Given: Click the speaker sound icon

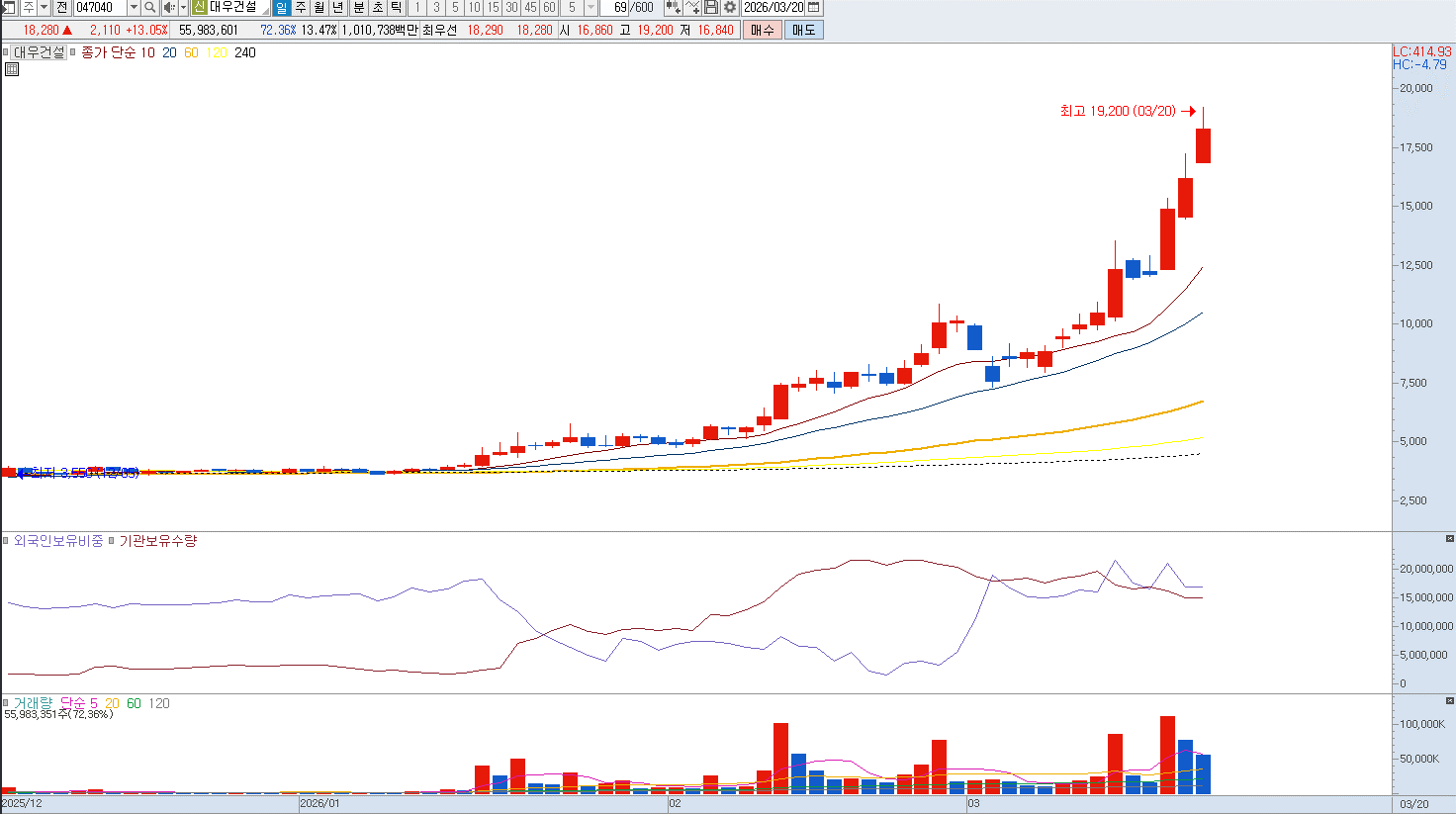Looking at the screenshot, I should pyautogui.click(x=169, y=7).
